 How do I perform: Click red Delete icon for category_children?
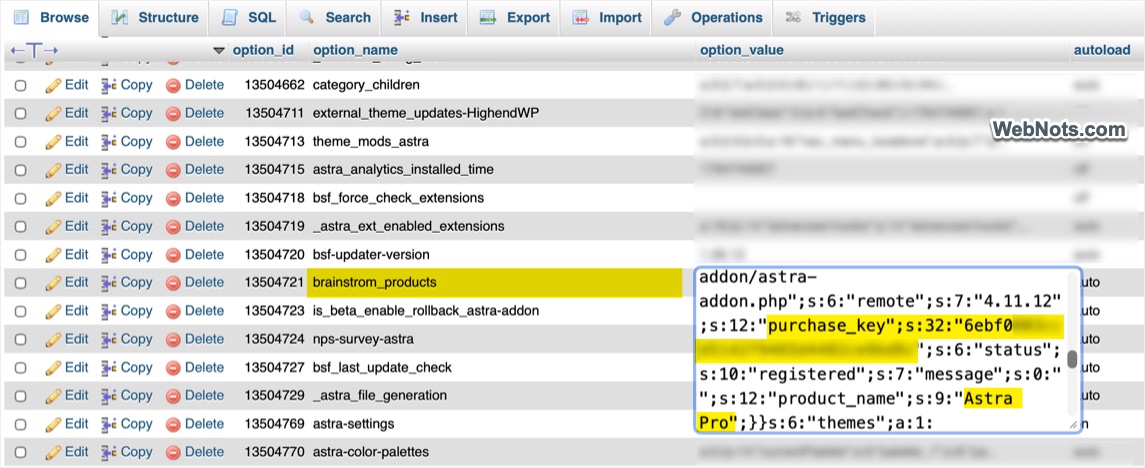(x=173, y=85)
